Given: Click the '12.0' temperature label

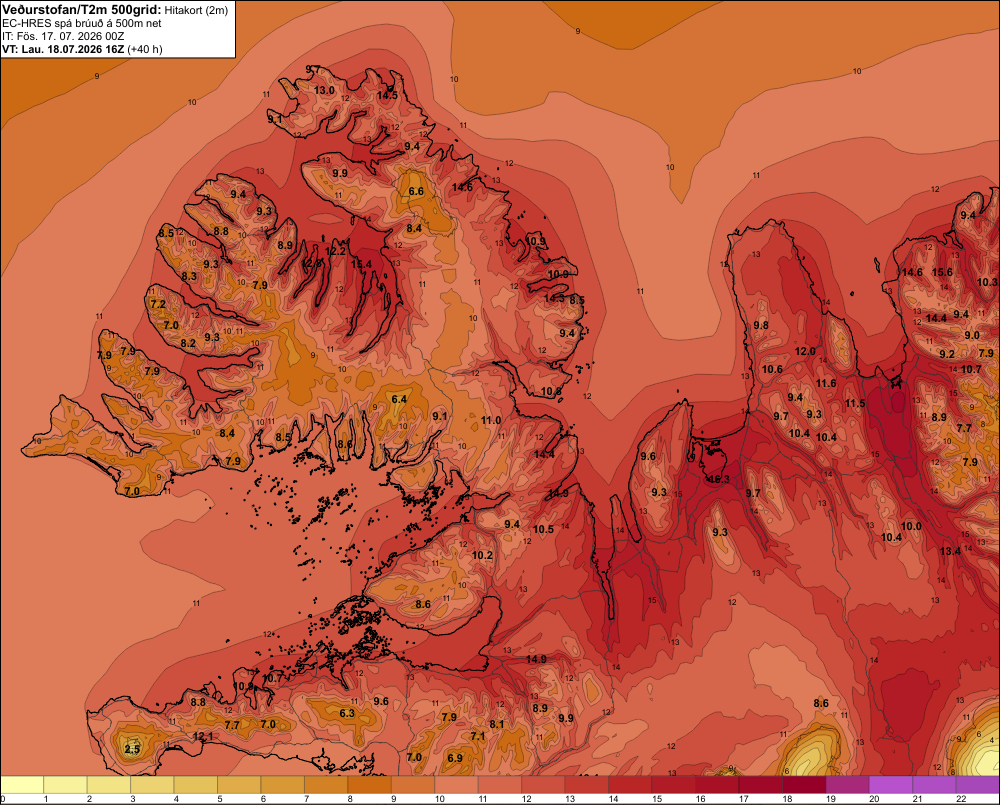Looking at the screenshot, I should click(805, 351).
